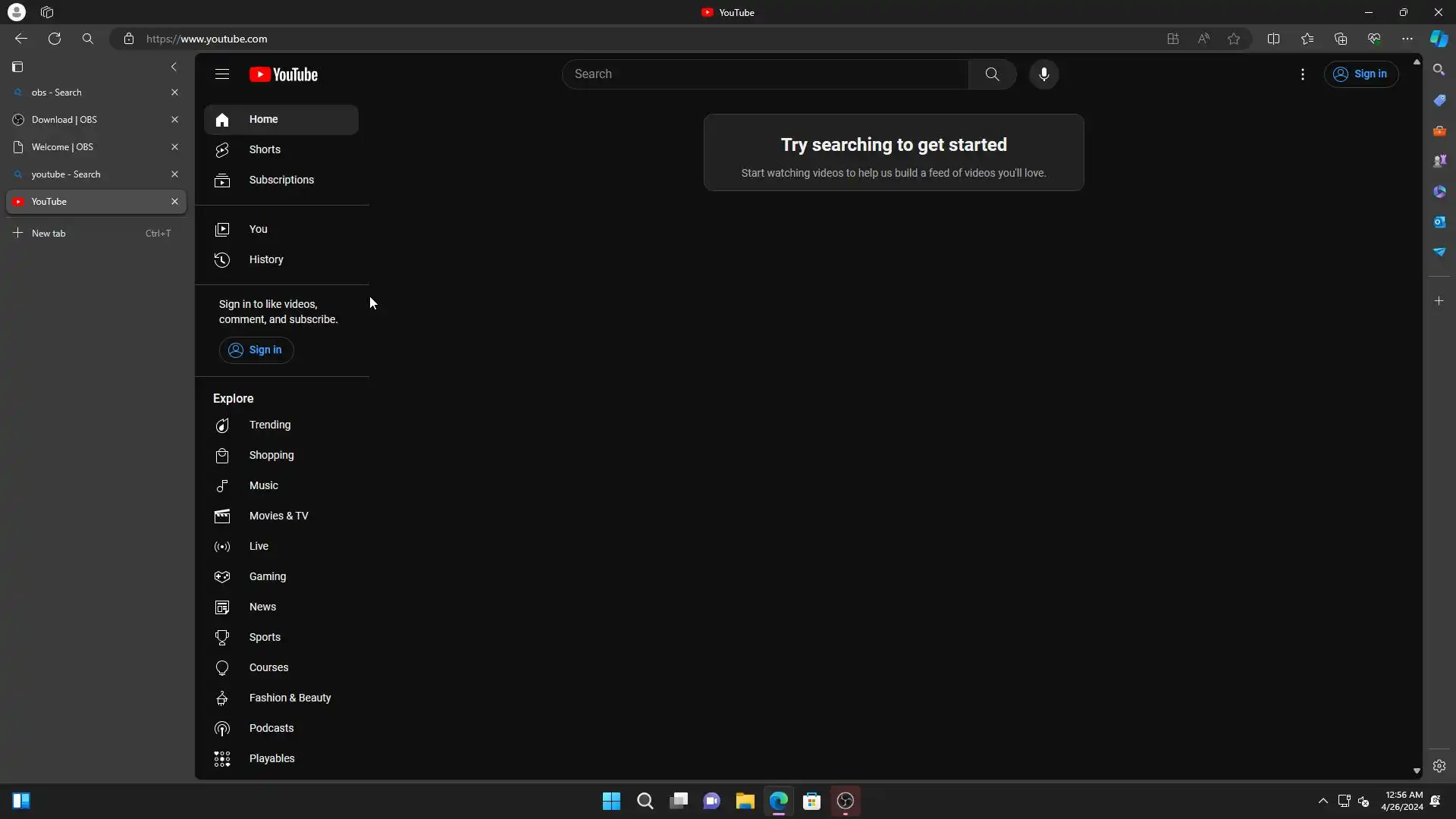Screen dimensions: 1456x819
Task: Click the magnifier search button on YouTube
Action: tap(992, 74)
